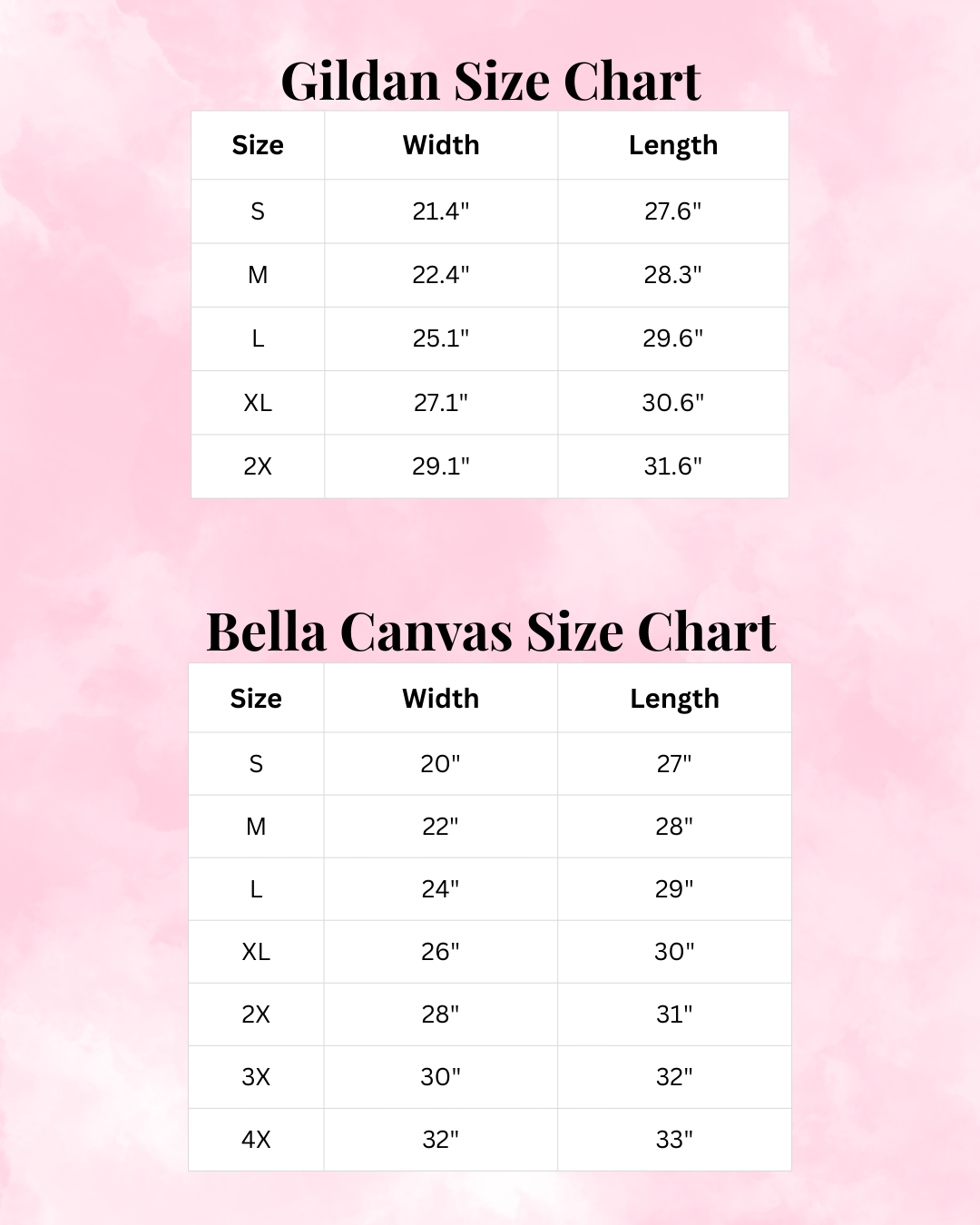The width and height of the screenshot is (980, 1225).
Task: Click Gildan XL length 30.6" cell
Action: 673,402
